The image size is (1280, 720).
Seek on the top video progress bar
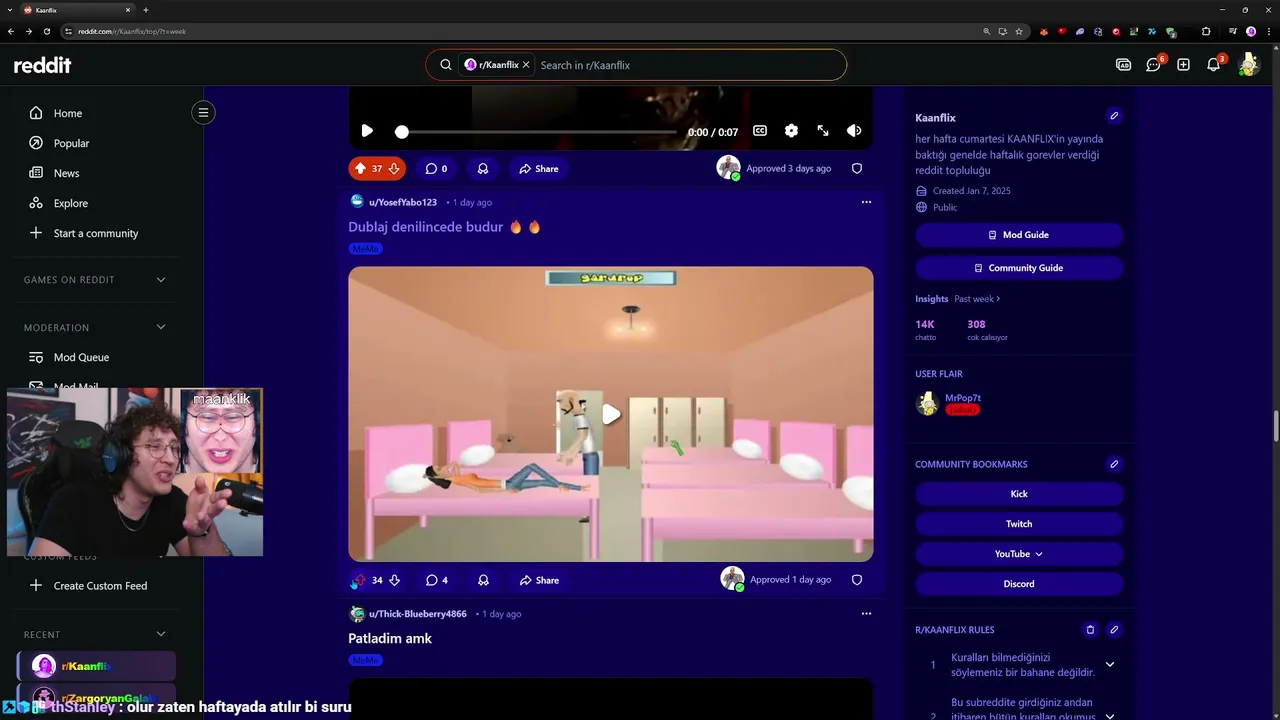coord(538,132)
